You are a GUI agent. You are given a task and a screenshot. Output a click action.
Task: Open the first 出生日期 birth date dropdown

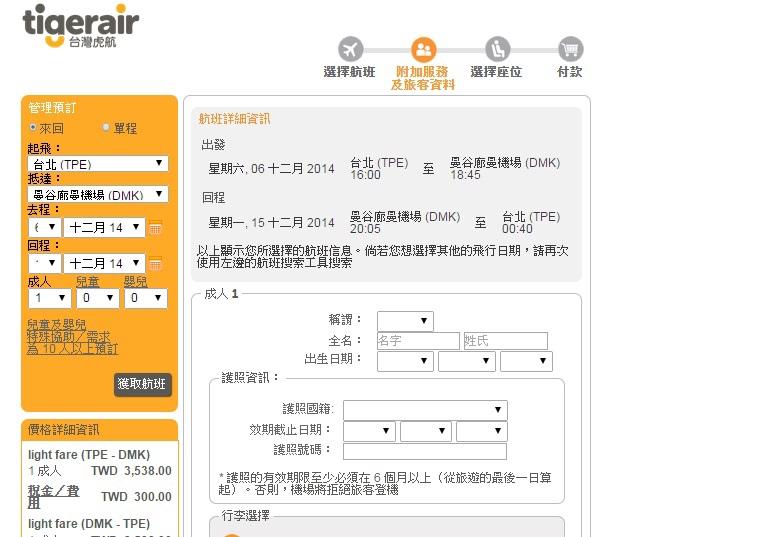point(405,361)
